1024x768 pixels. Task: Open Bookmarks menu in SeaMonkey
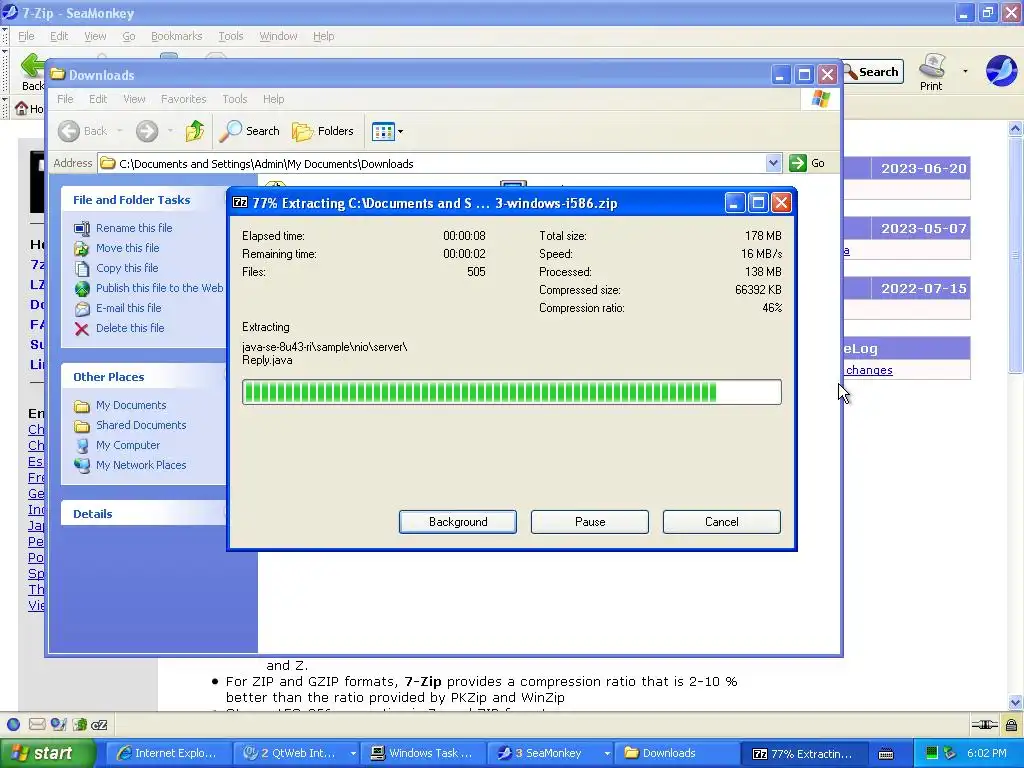coord(176,36)
